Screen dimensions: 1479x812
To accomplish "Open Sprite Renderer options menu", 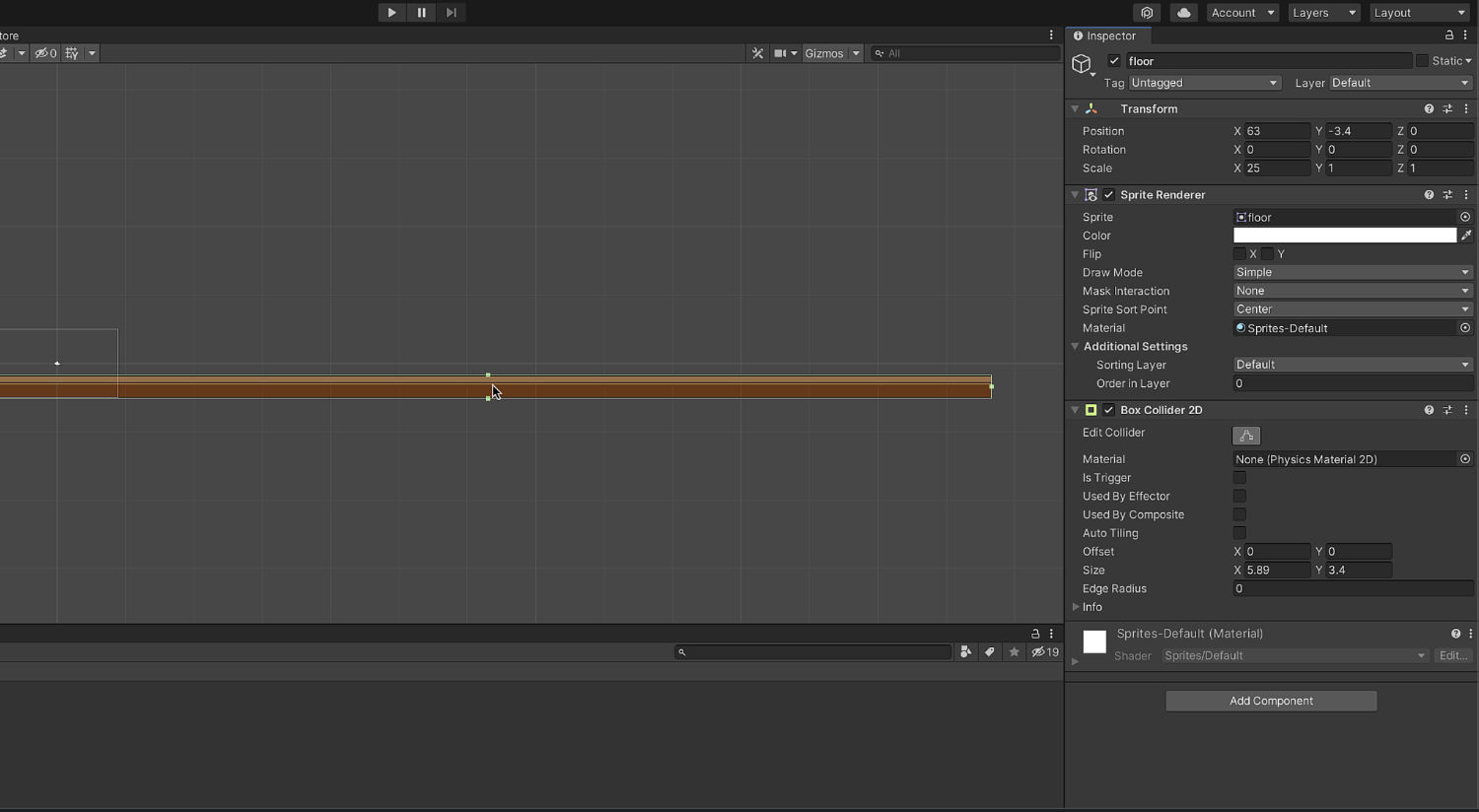I will point(1466,195).
